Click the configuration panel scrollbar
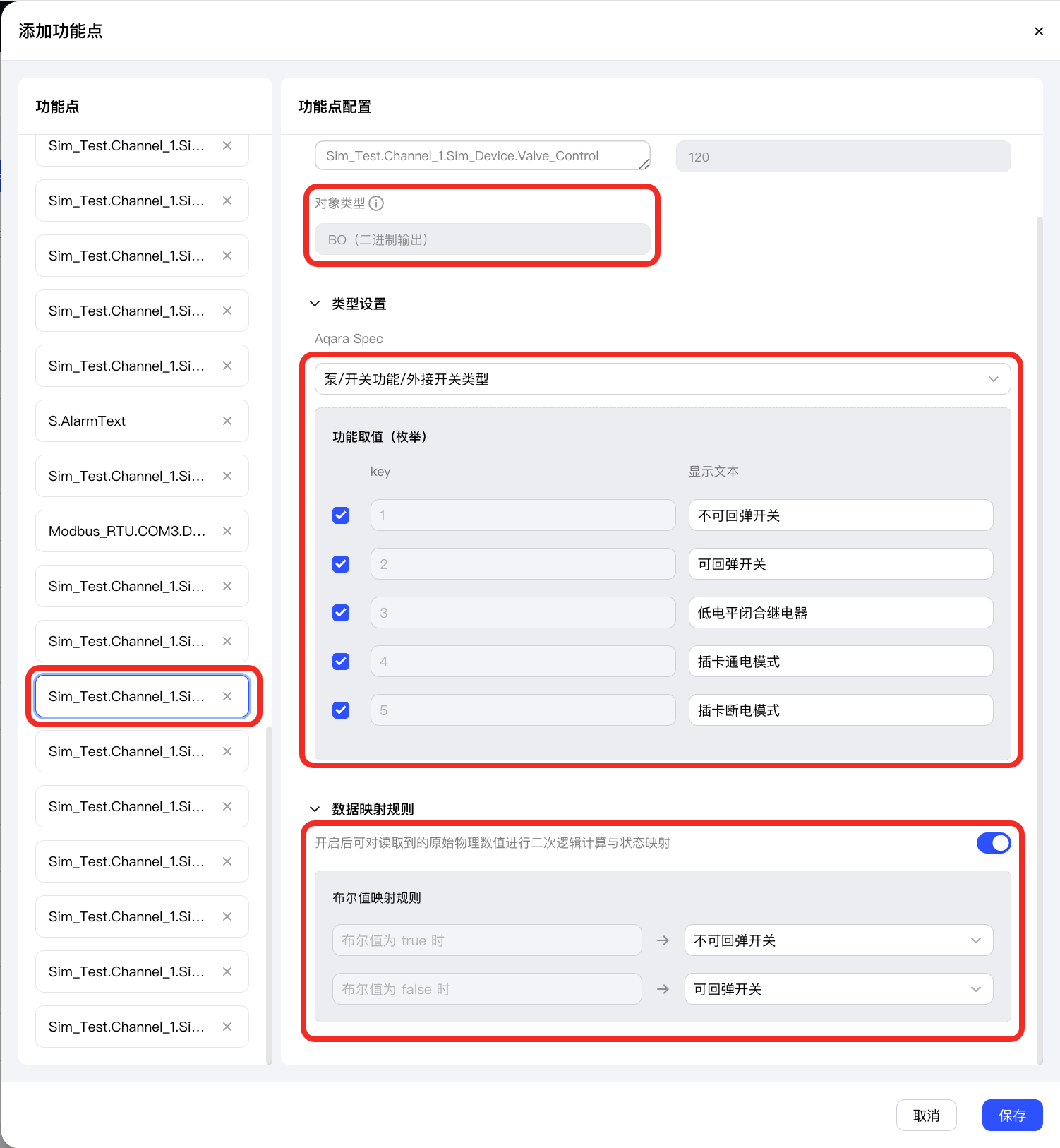This screenshot has height=1148, width=1060. [1039, 639]
